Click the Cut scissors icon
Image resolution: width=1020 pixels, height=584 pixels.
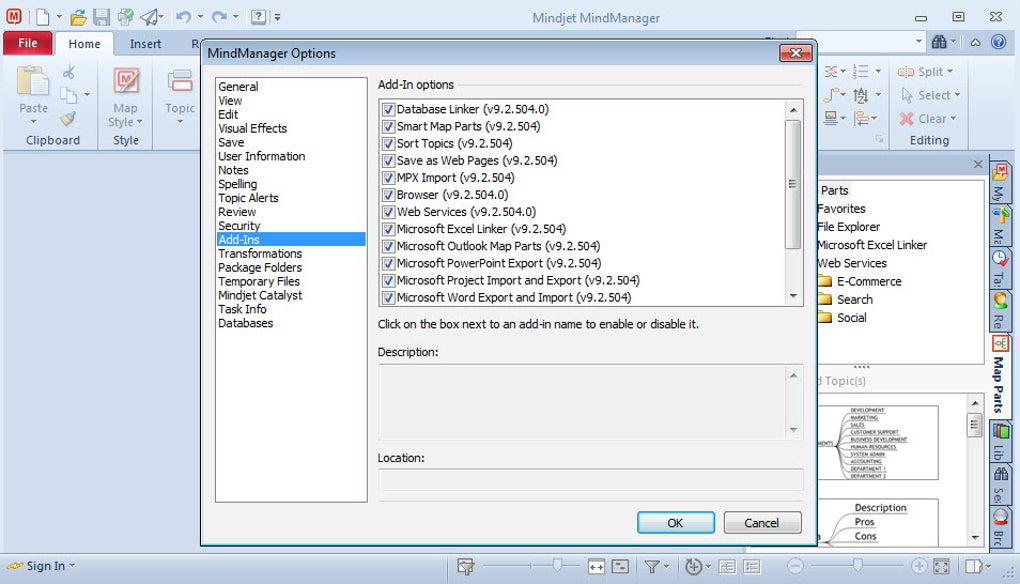(69, 71)
